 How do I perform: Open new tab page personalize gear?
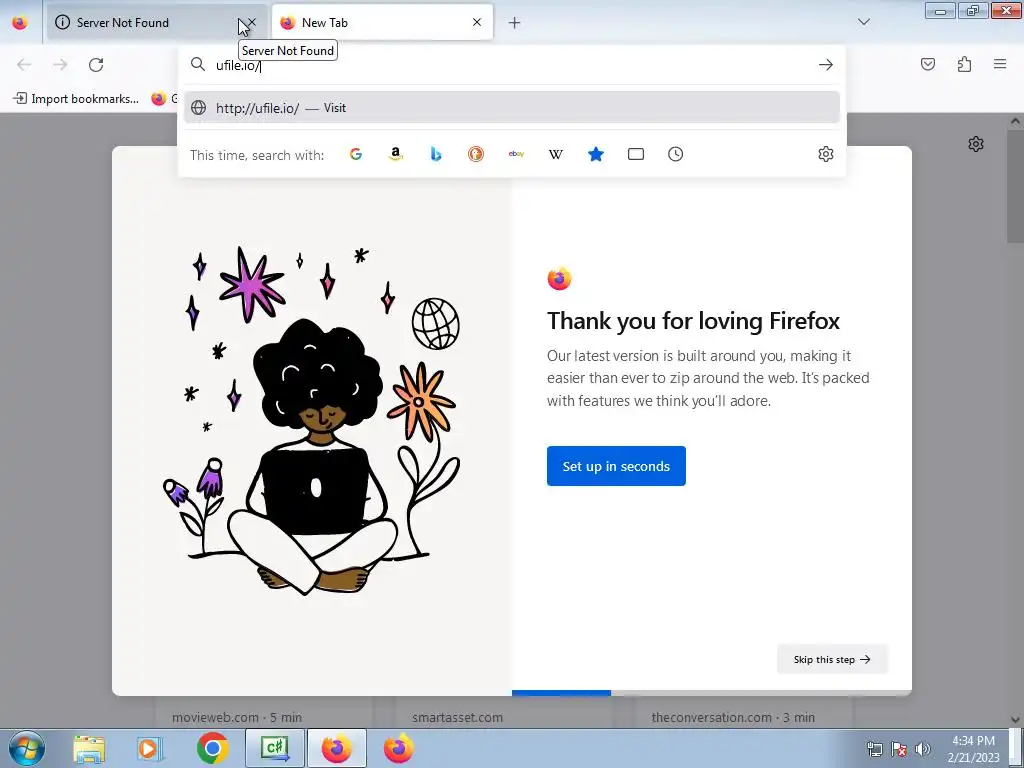pyautogui.click(x=976, y=144)
